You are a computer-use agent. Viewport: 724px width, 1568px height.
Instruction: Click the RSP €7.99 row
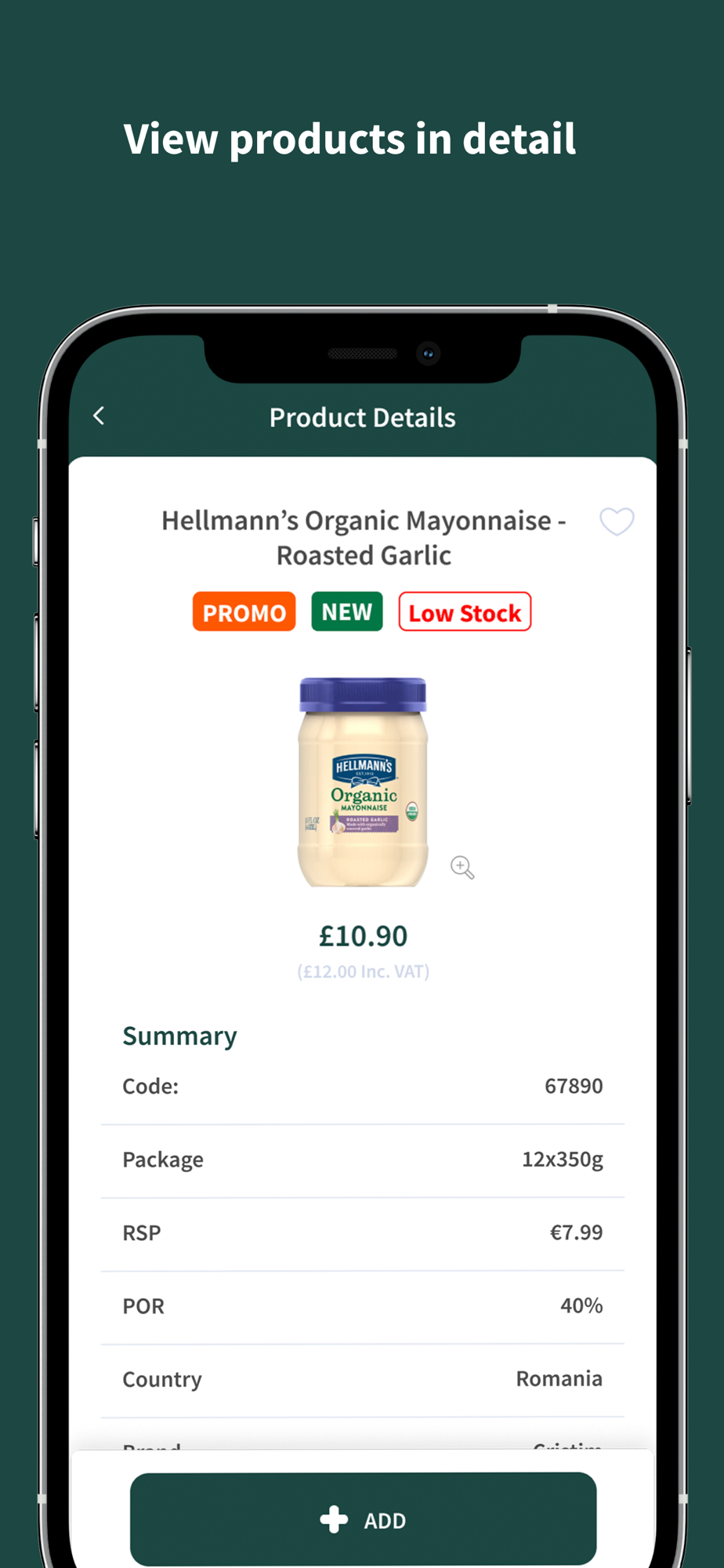pyautogui.click(x=363, y=1233)
